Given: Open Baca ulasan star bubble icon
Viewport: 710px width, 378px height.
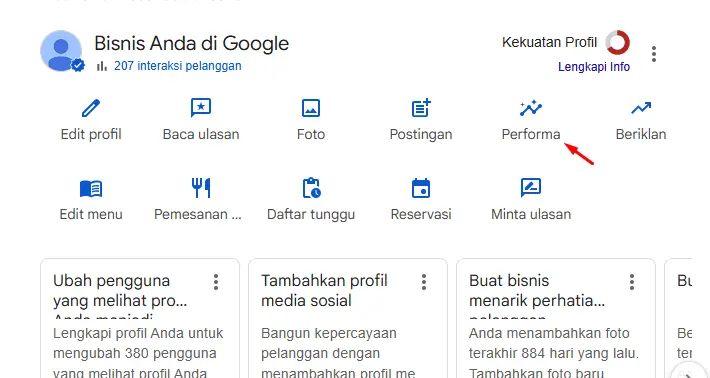Looking at the screenshot, I should 201,108.
